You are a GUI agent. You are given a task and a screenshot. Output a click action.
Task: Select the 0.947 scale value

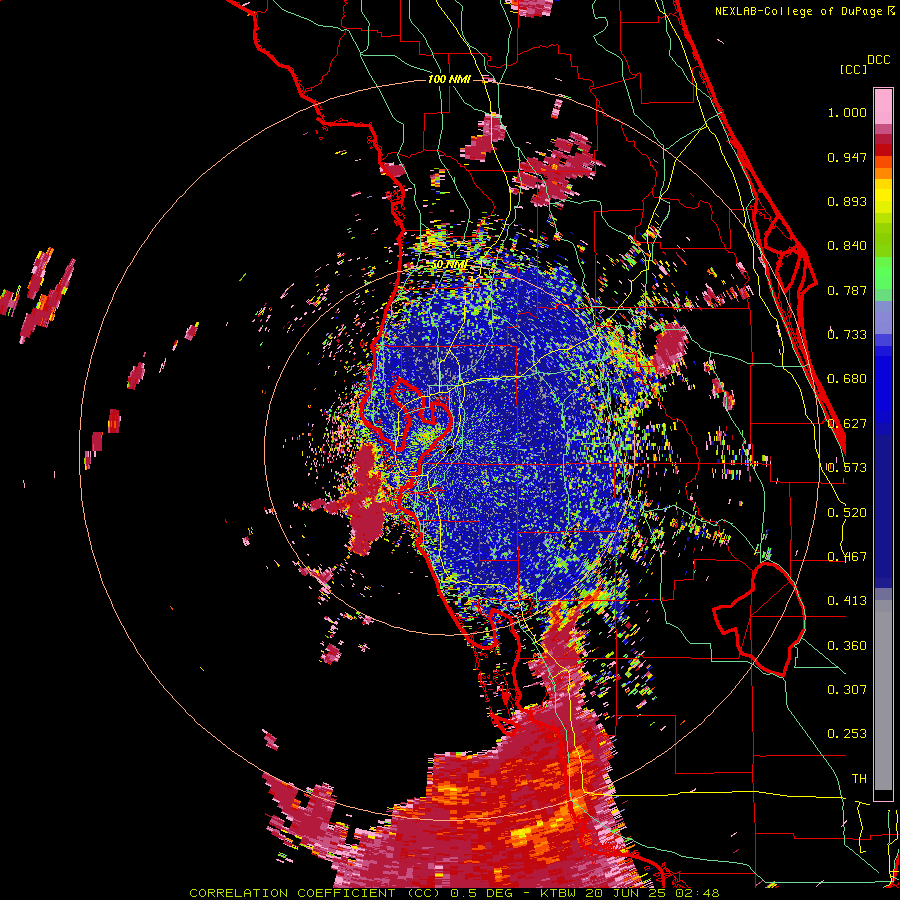(x=847, y=157)
